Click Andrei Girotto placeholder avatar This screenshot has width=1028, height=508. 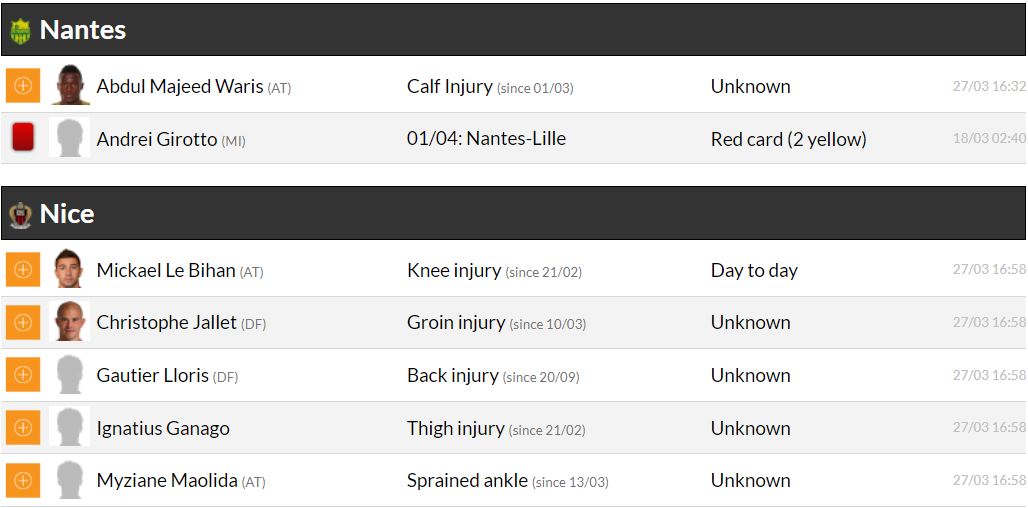point(70,138)
